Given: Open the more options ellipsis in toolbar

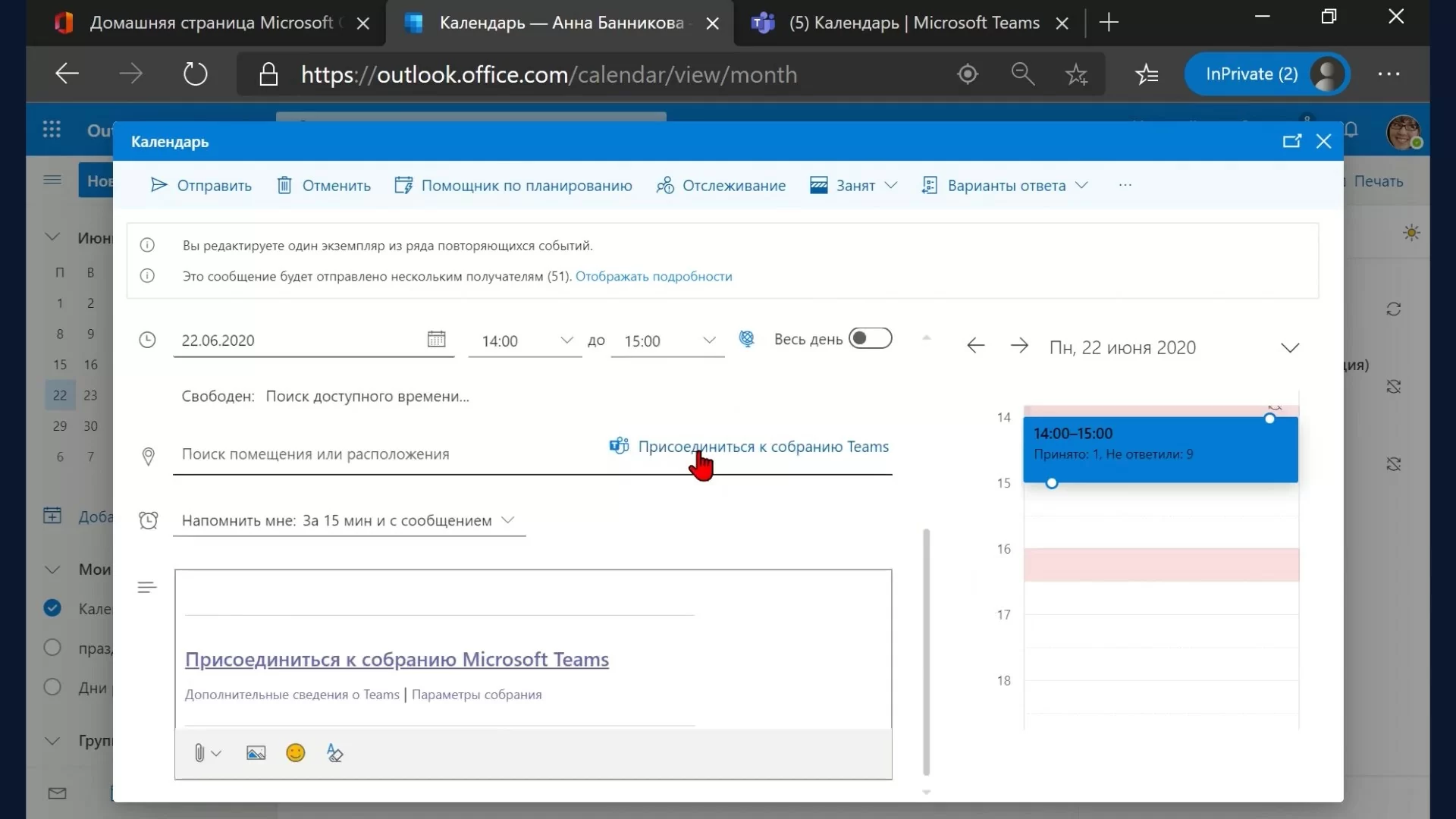Looking at the screenshot, I should point(1125,186).
